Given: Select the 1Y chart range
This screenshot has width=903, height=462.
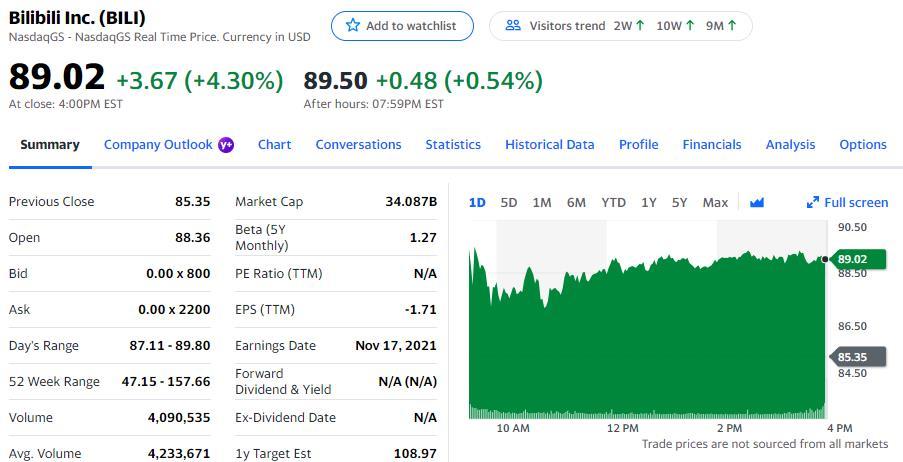Looking at the screenshot, I should [x=648, y=203].
